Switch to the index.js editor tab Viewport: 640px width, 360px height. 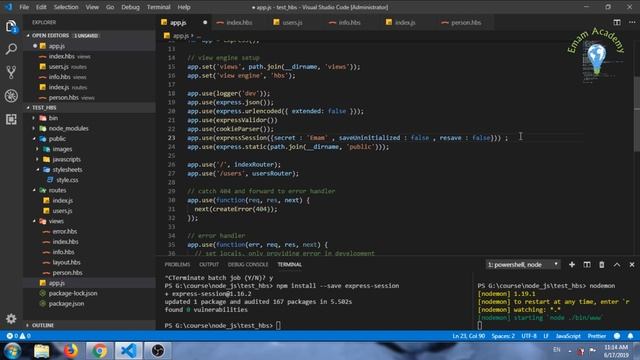pos(405,22)
